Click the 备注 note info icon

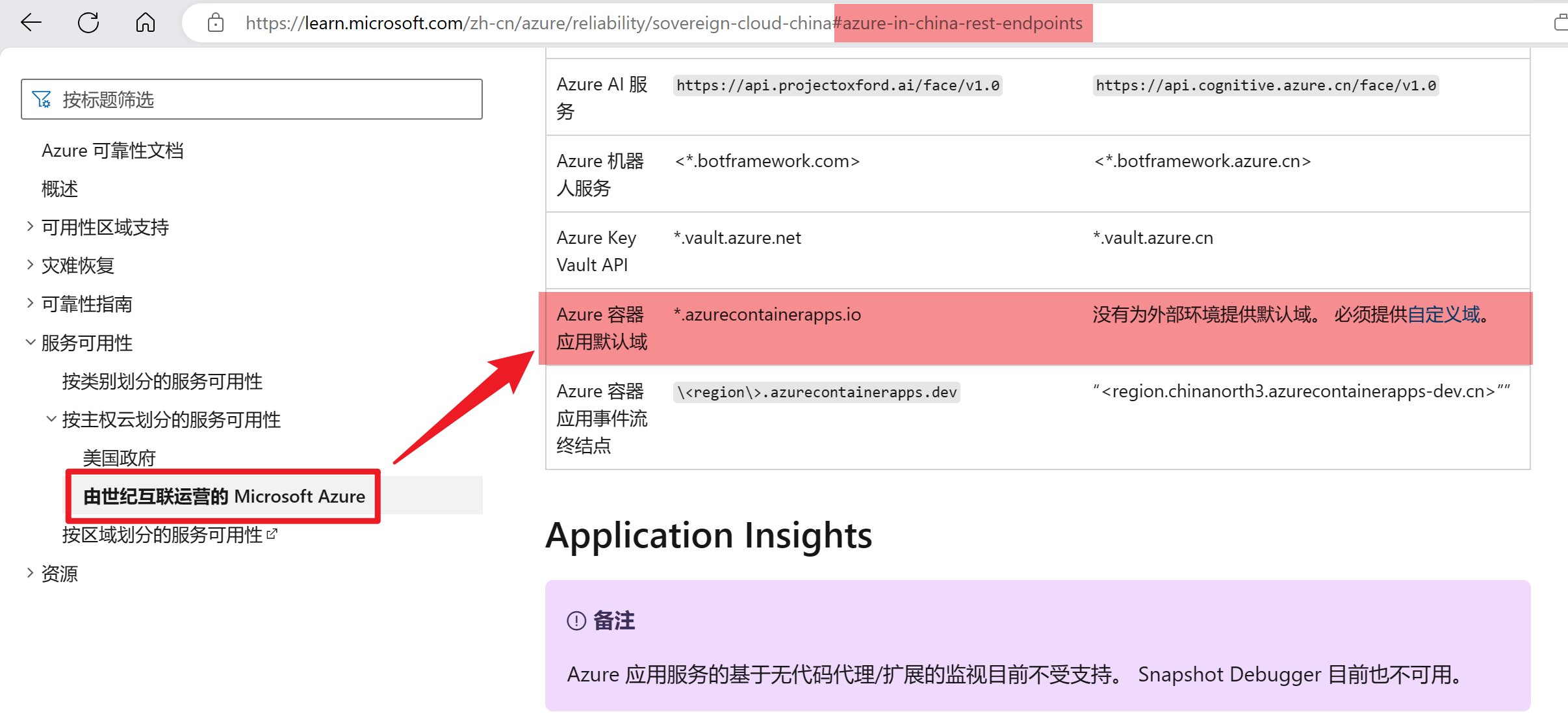pos(576,620)
